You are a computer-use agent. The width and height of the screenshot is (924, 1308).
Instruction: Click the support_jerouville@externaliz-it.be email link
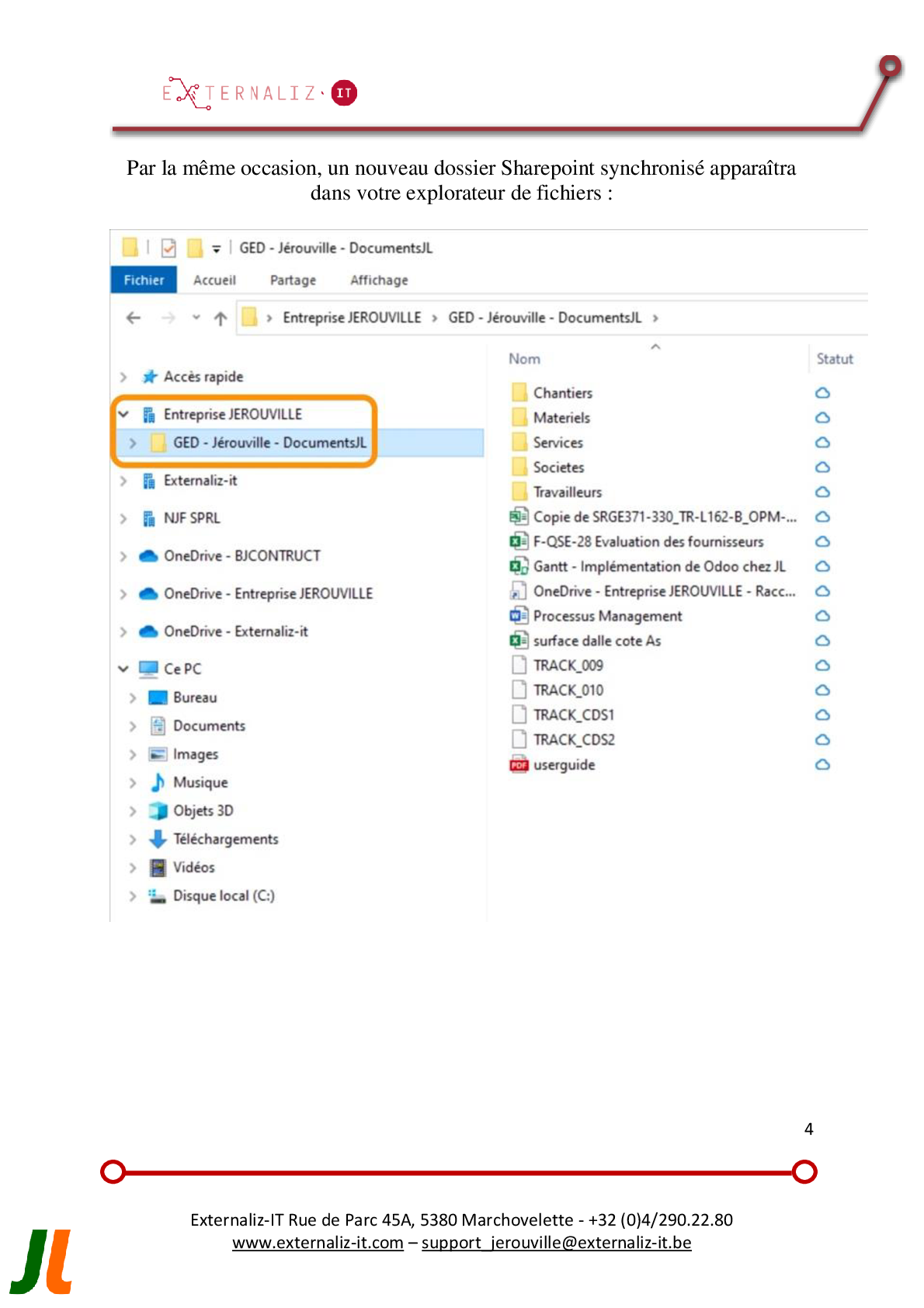coord(556,1243)
